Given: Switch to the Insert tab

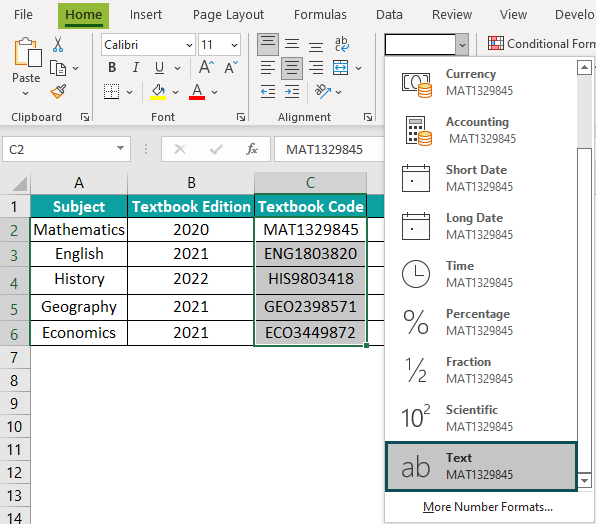Looking at the screenshot, I should 146,15.
